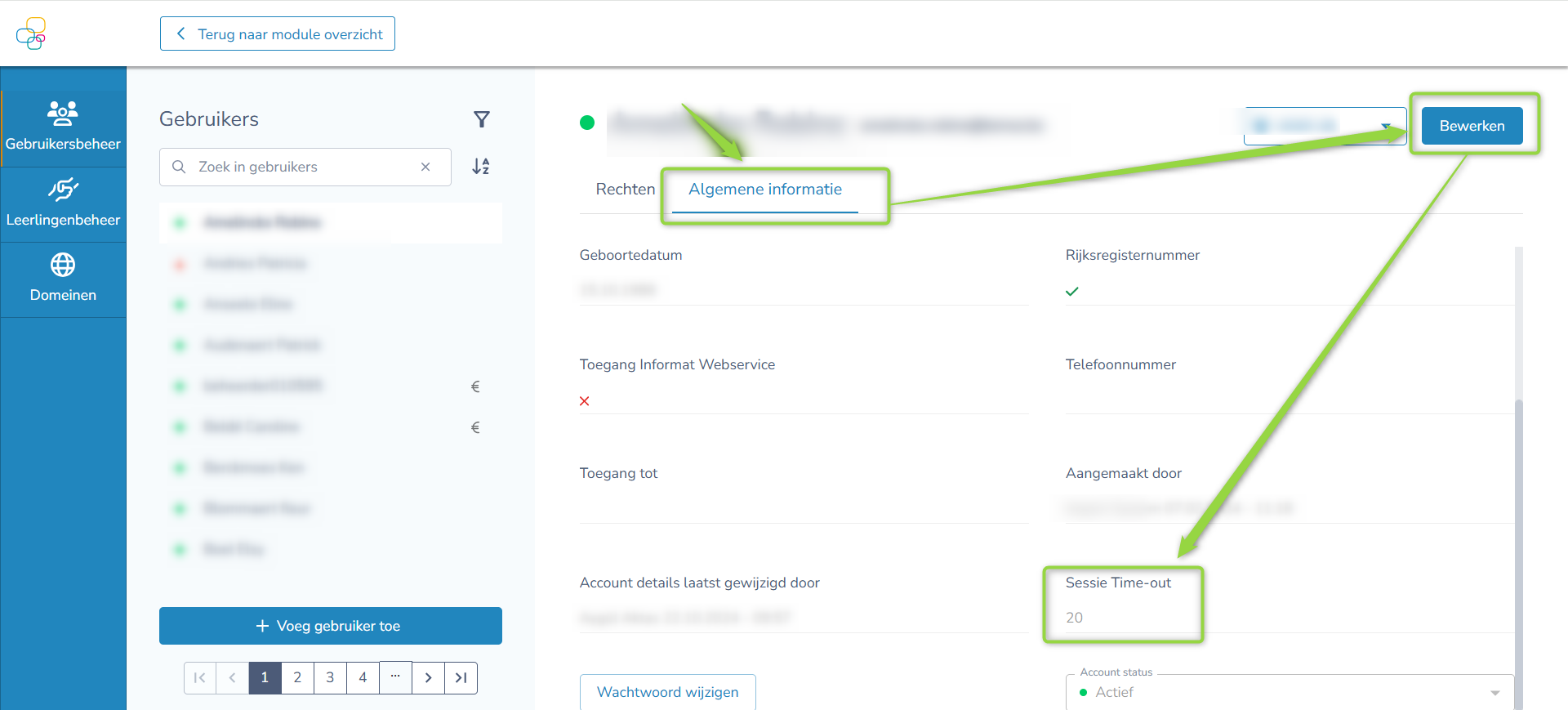The image size is (1568, 710).
Task: Open Leerlingenbeheer in the sidebar
Action: click(63, 203)
